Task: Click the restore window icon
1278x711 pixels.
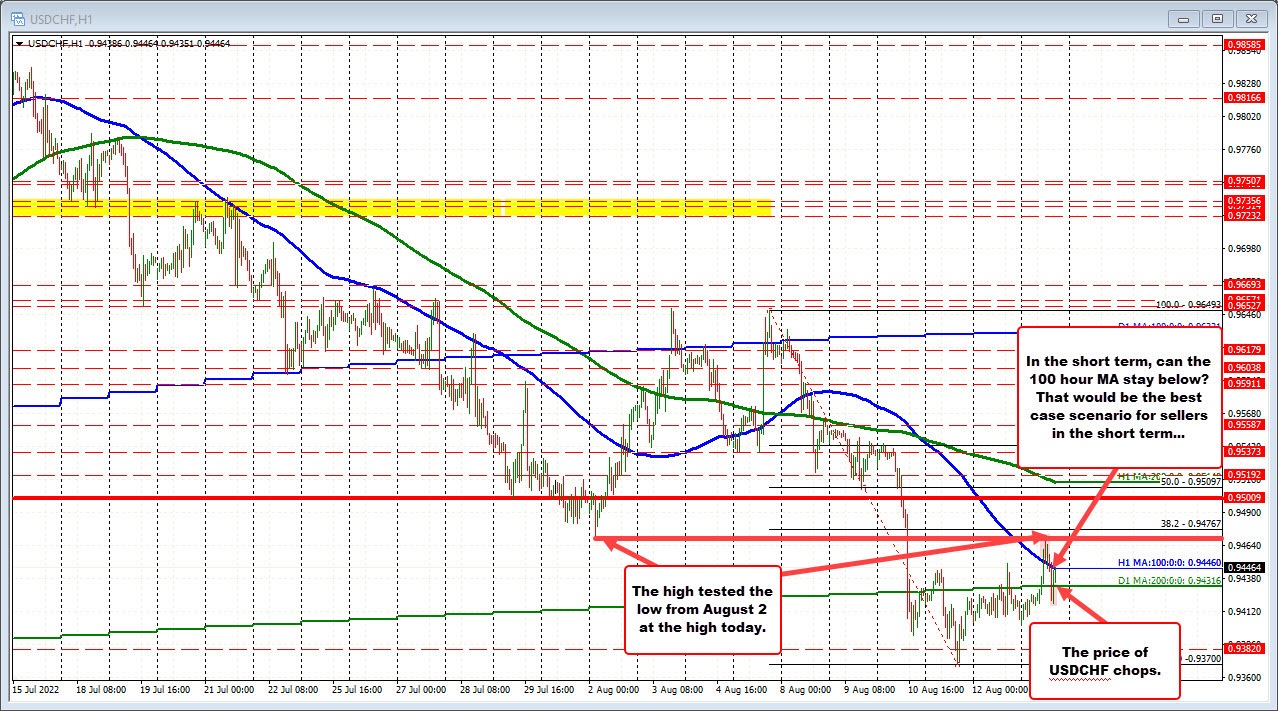Action: coord(1216,18)
